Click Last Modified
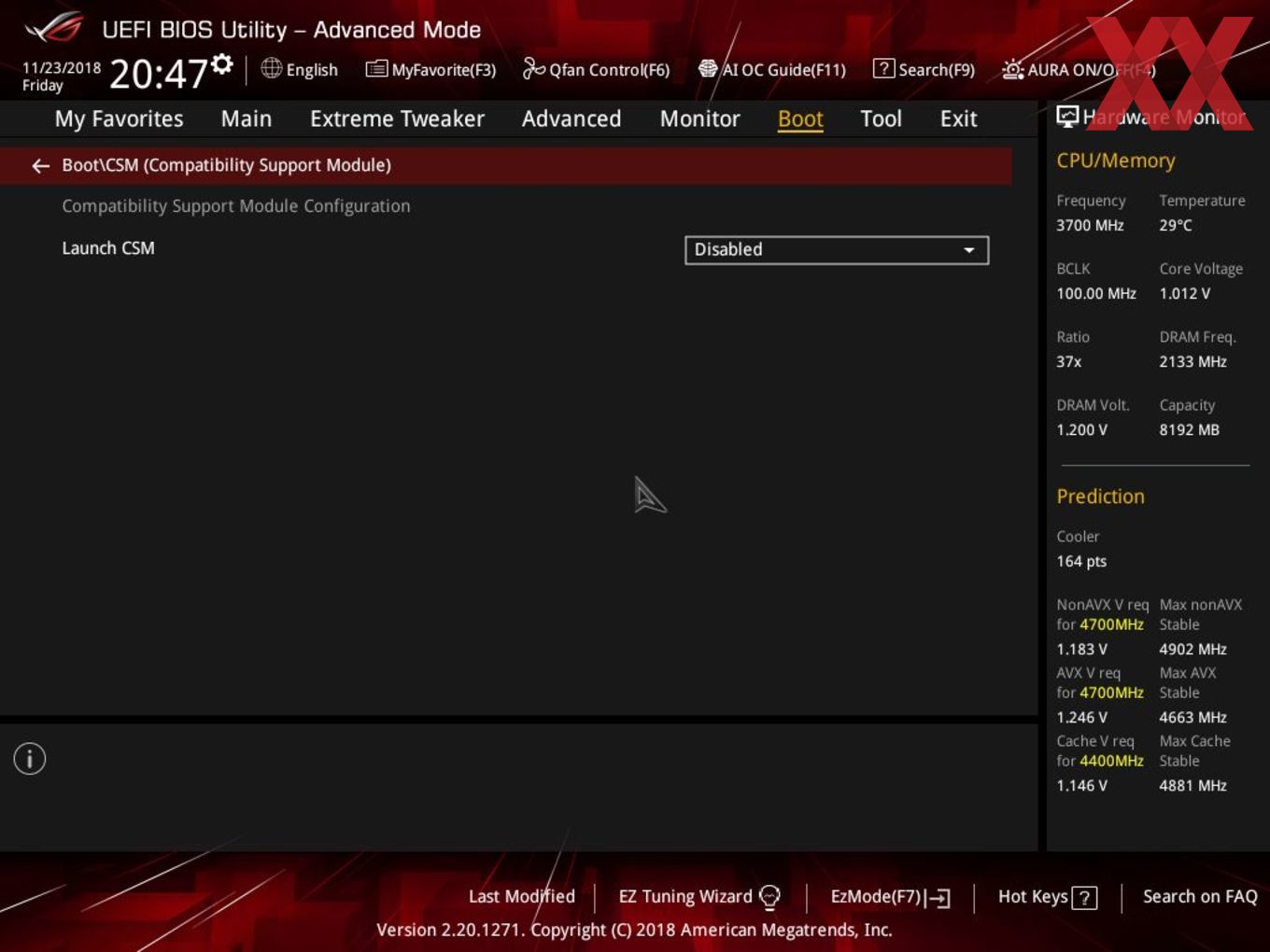 pyautogui.click(x=521, y=896)
